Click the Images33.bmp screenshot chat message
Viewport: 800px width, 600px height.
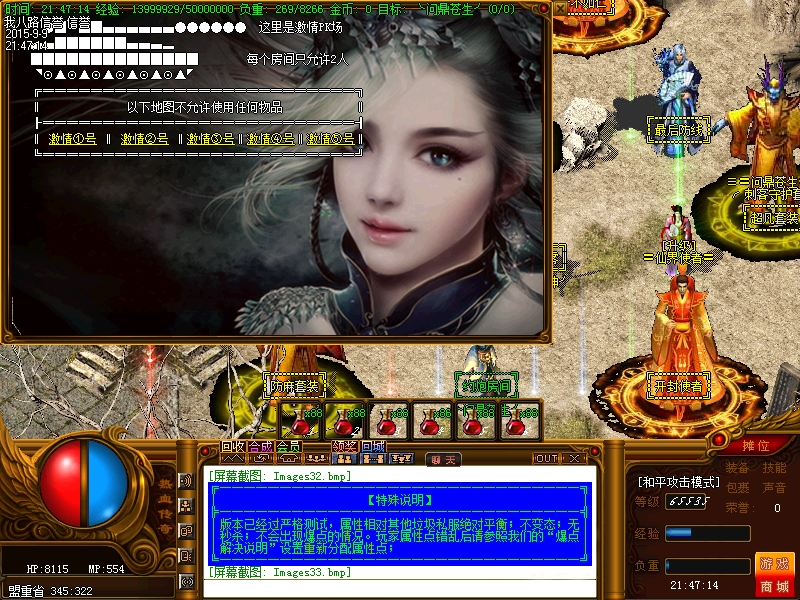(x=280, y=572)
